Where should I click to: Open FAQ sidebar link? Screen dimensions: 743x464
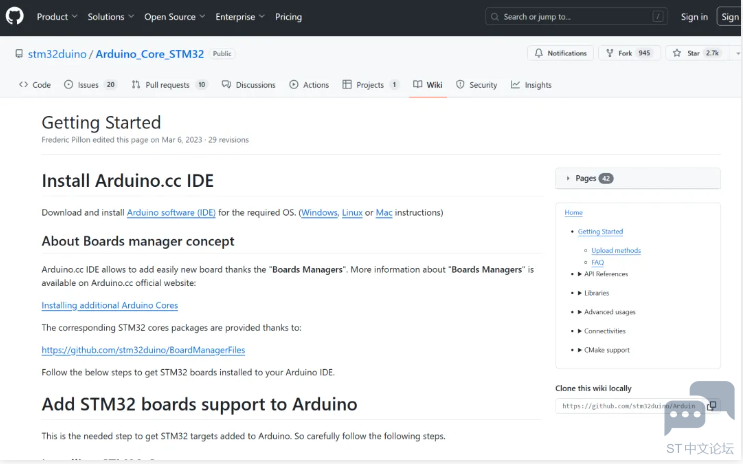(x=598, y=262)
